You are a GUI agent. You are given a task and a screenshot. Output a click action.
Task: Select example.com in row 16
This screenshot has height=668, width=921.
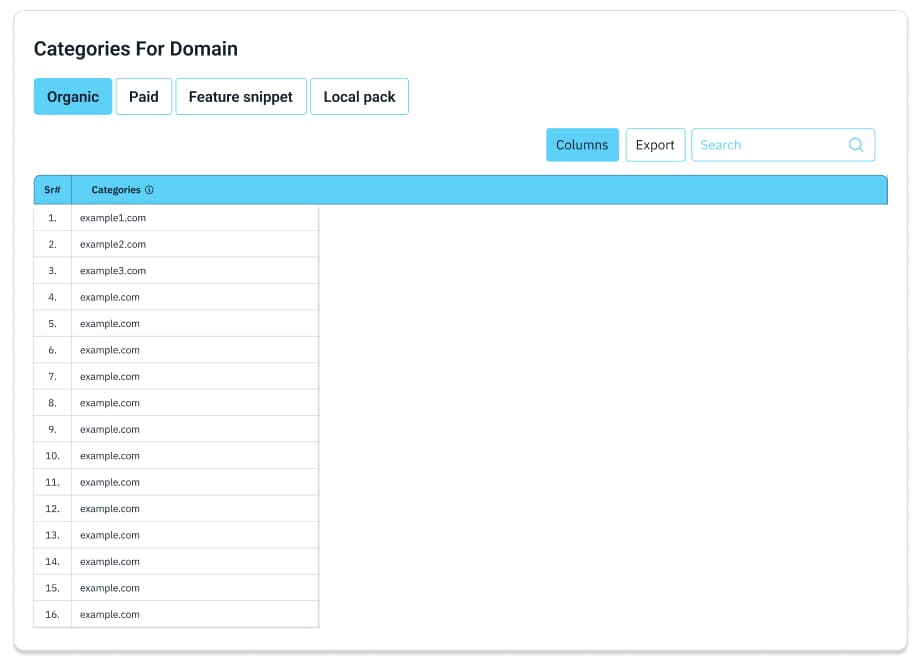tap(110, 615)
